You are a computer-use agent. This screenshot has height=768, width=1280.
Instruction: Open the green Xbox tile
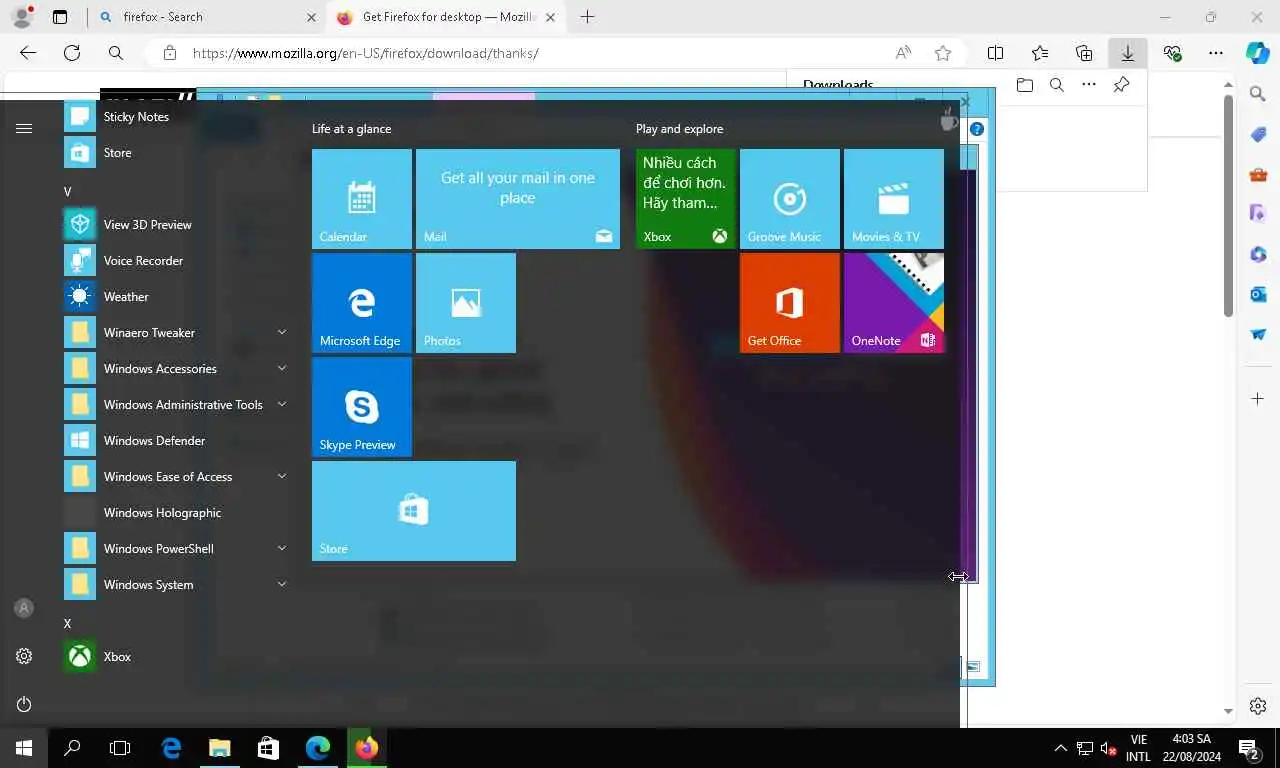point(686,199)
